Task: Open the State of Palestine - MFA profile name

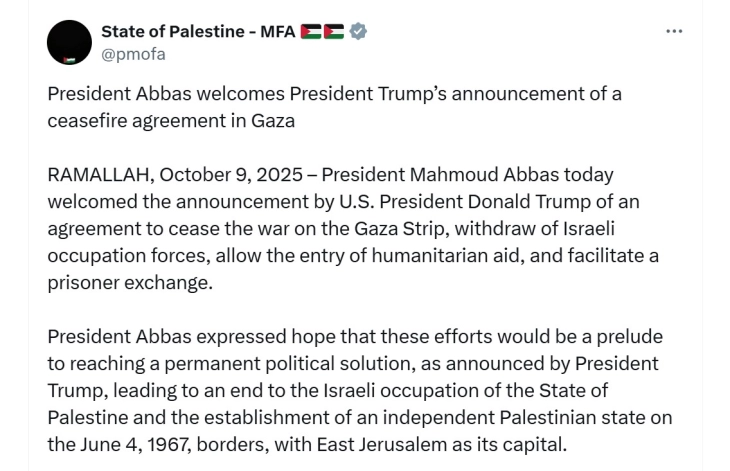Action: tap(198, 31)
